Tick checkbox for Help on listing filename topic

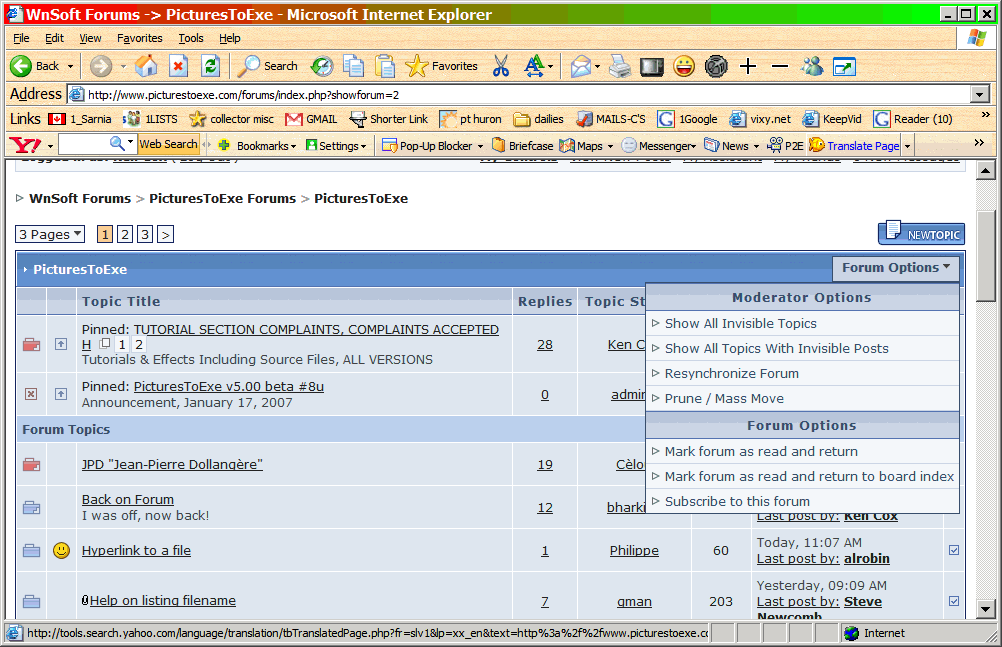point(953,601)
